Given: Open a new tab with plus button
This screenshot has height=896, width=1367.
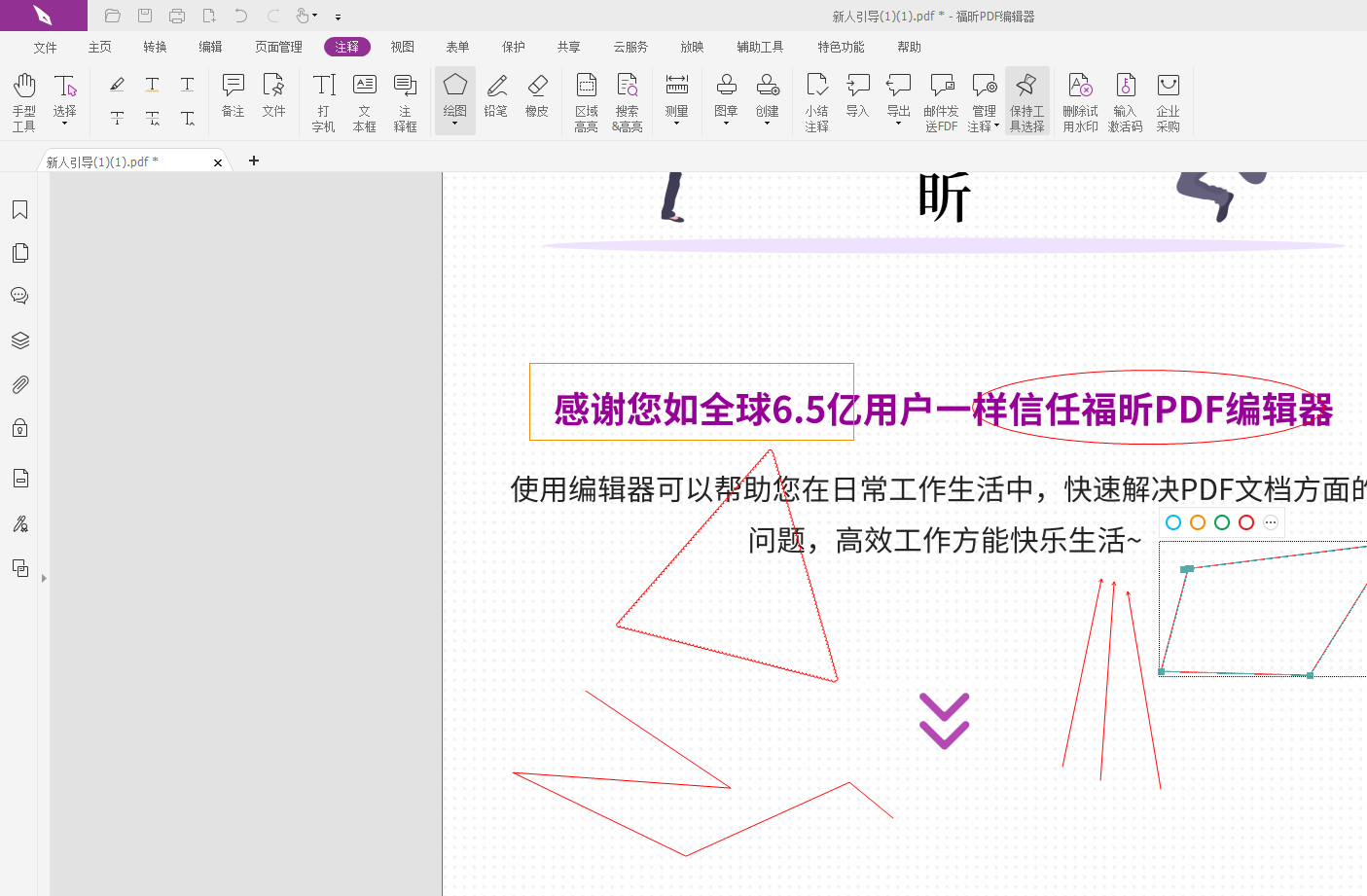Looking at the screenshot, I should [254, 161].
